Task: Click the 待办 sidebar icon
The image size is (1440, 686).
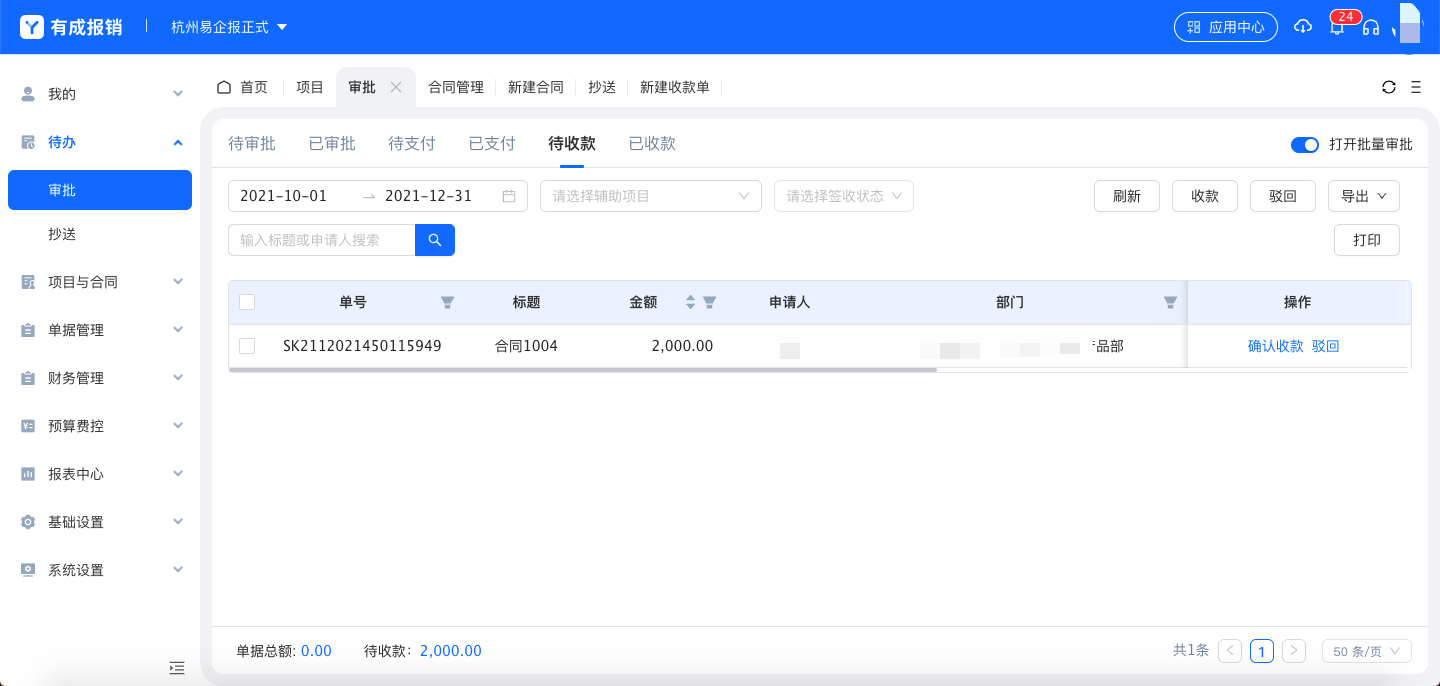Action: [29, 142]
